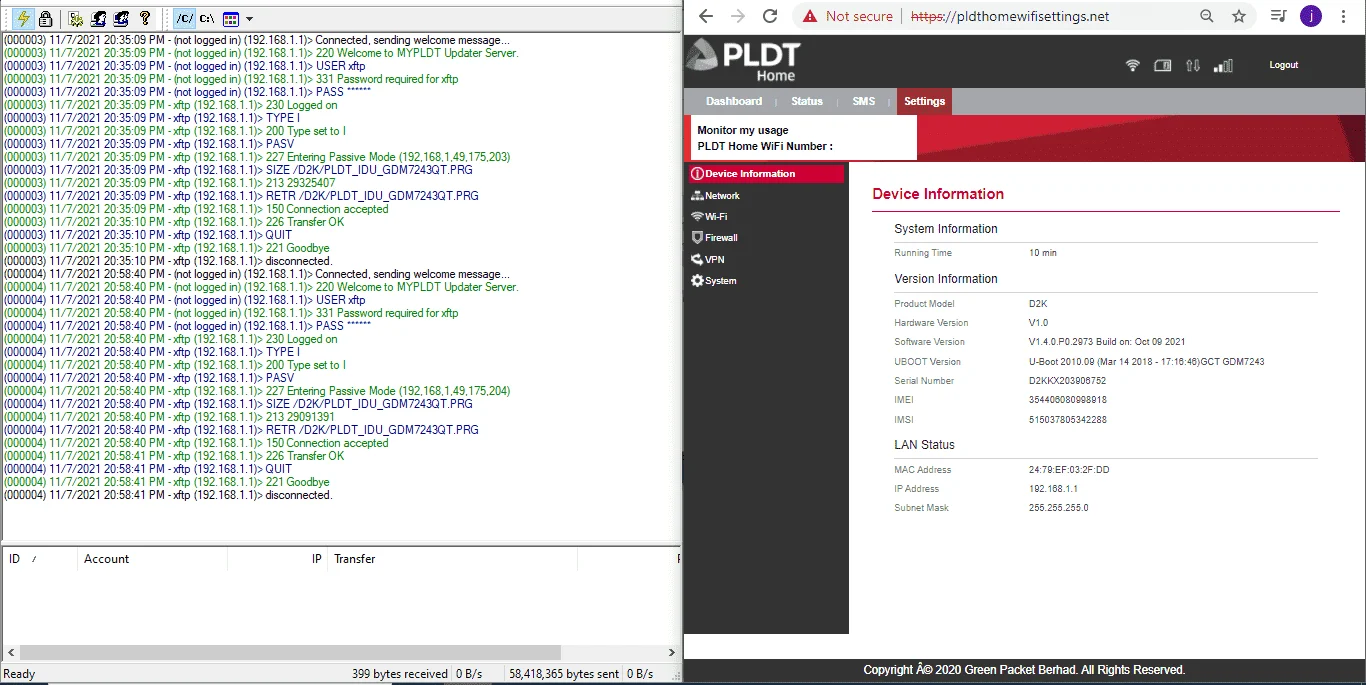Click the serial number D2KKX203906752
Screen dimensions: 1366x685
(1068, 381)
